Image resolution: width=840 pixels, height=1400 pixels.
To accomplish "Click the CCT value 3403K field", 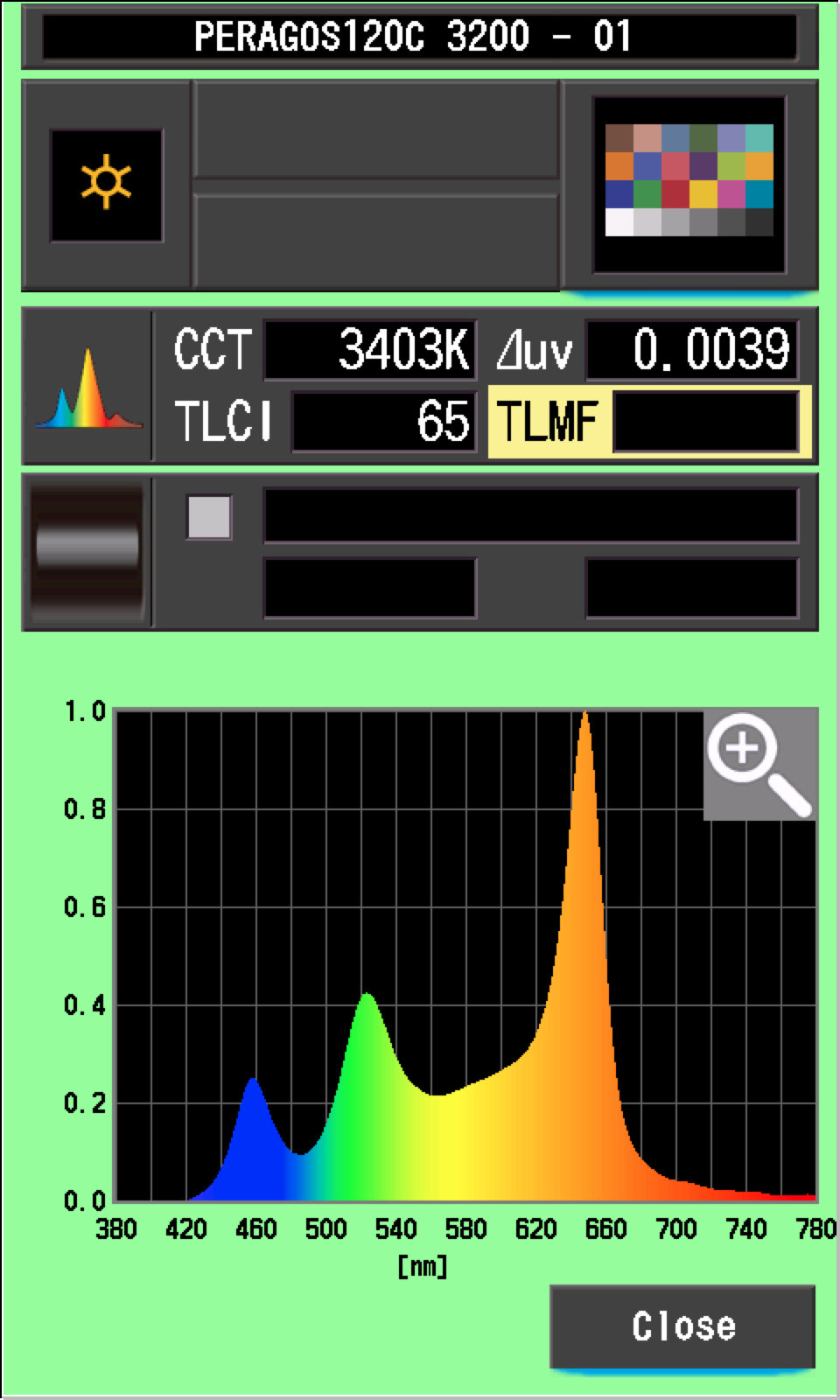I will [x=370, y=351].
